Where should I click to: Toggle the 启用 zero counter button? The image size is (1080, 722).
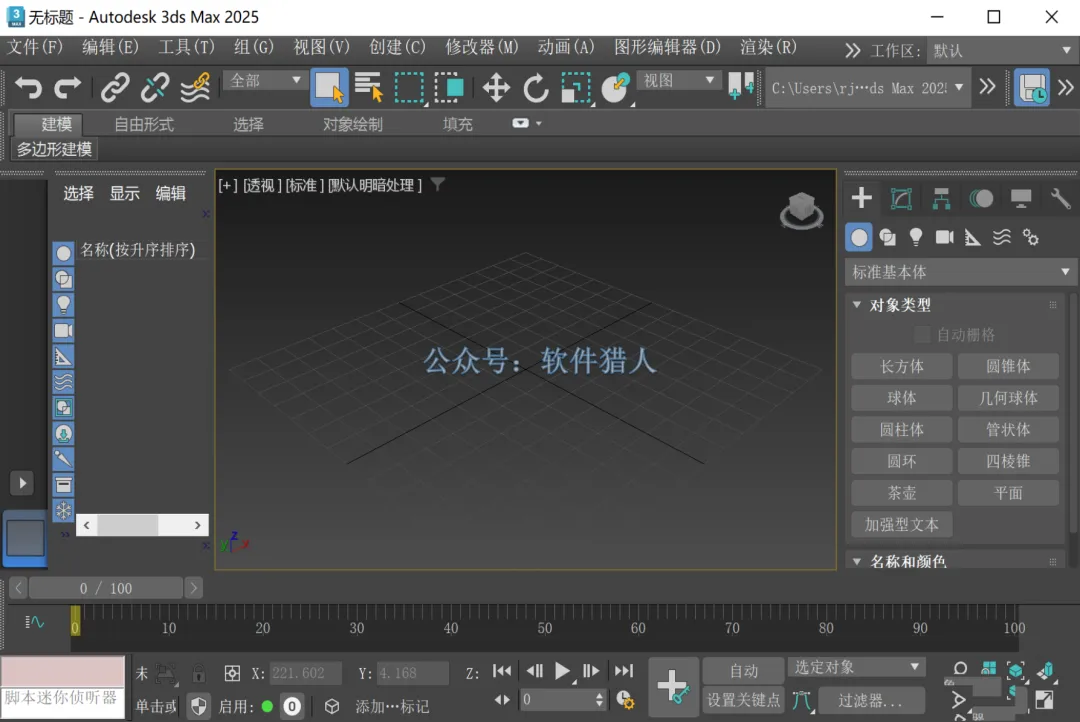[292, 706]
